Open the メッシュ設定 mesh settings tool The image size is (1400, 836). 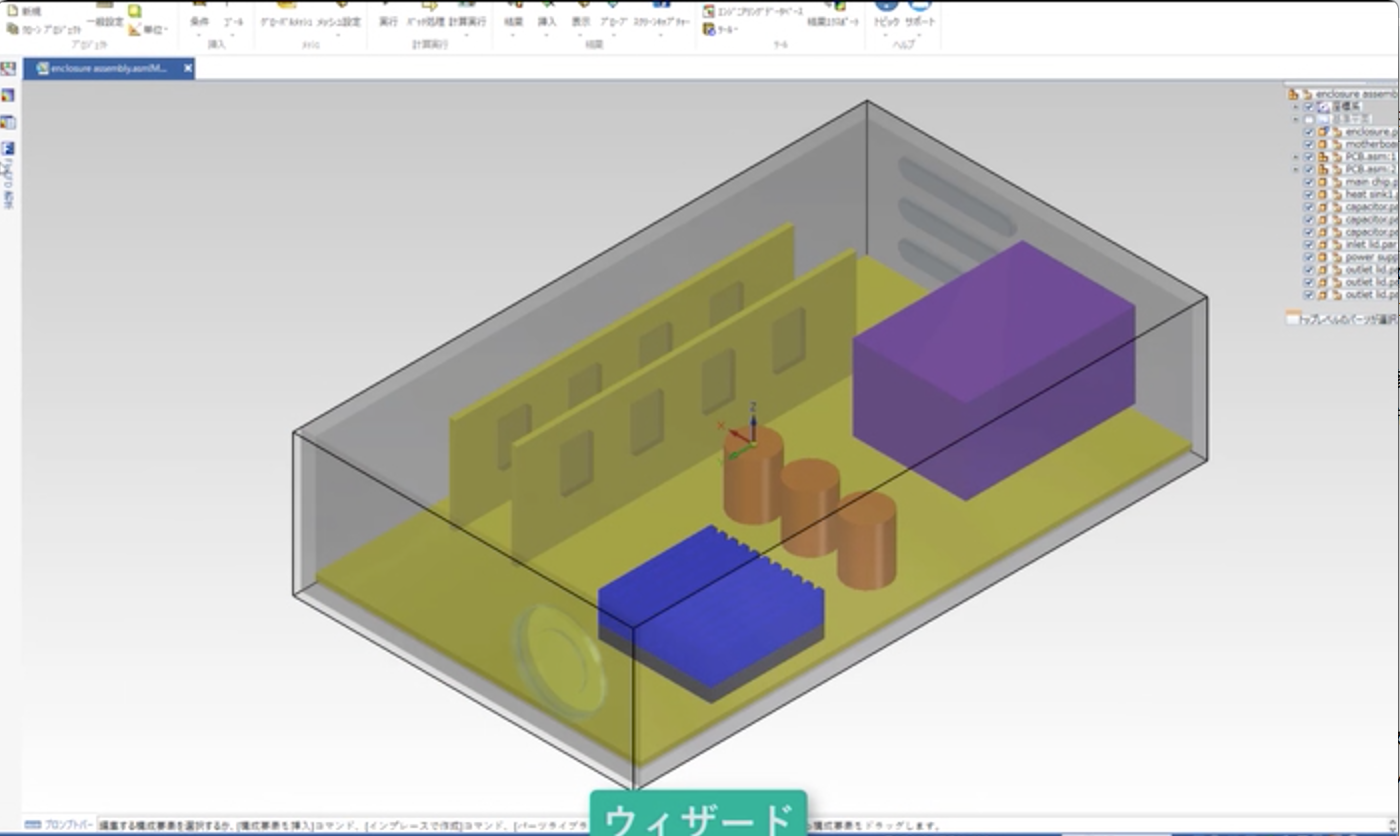pyautogui.click(x=338, y=14)
